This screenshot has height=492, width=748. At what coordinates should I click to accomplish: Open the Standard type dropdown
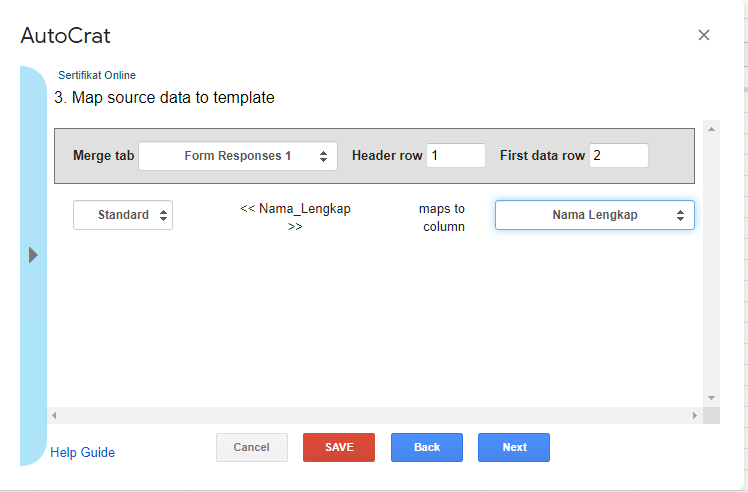[x=123, y=215]
